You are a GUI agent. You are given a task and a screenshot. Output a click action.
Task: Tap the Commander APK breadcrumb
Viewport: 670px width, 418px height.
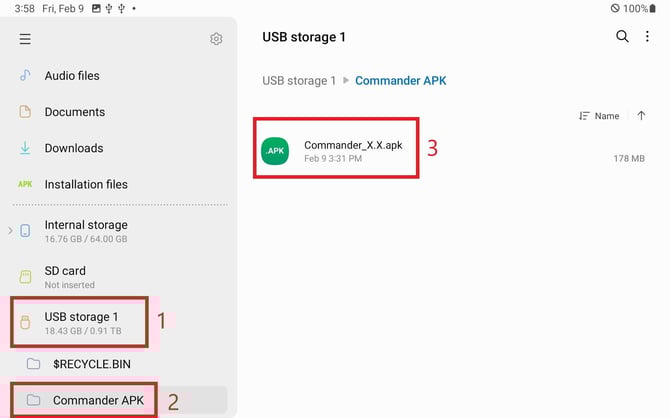[402, 81]
